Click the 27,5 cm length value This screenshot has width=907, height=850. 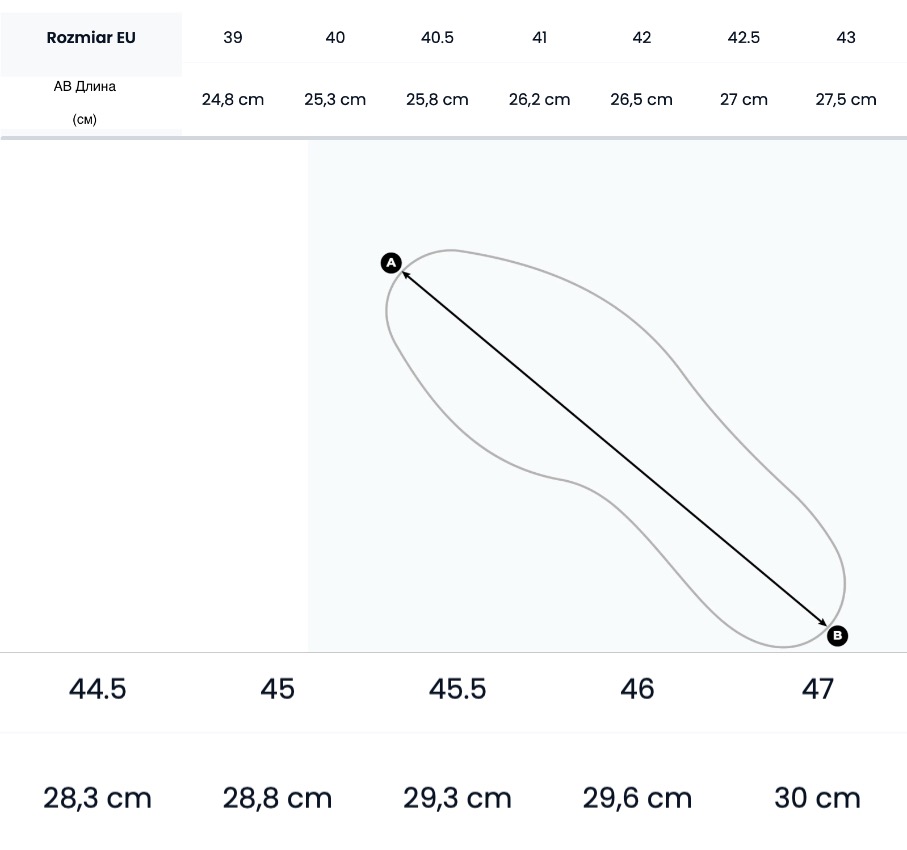tap(846, 100)
